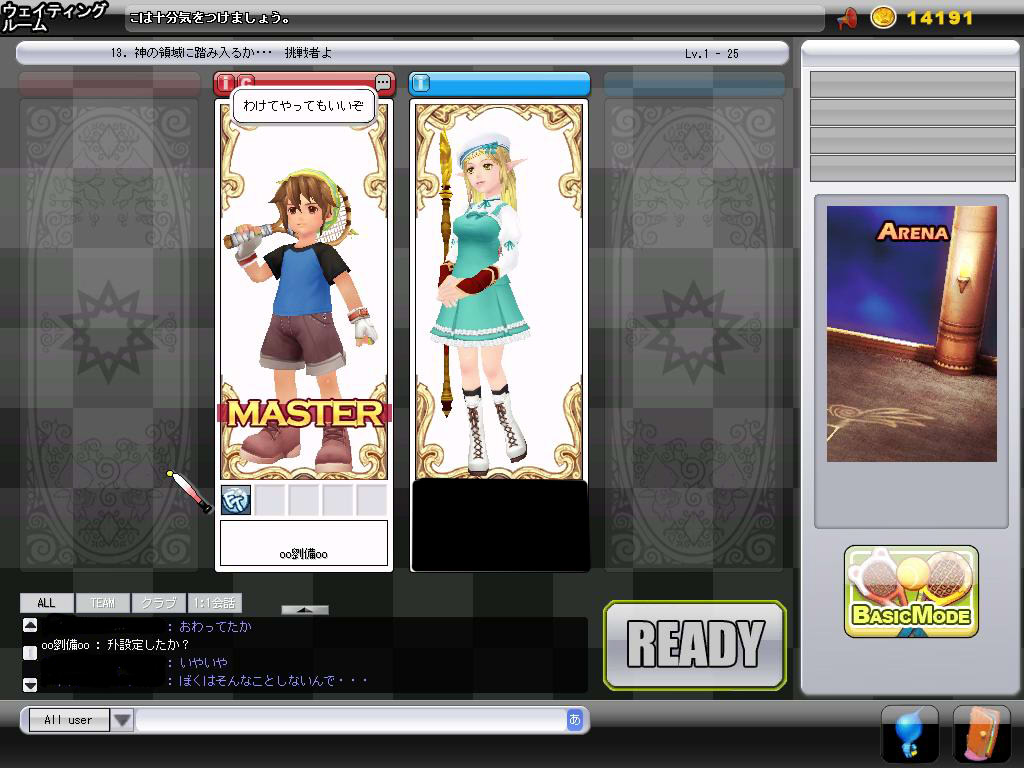The image size is (1024, 768).
Task: Click the C badge on the red player panel
Action: pos(246,82)
